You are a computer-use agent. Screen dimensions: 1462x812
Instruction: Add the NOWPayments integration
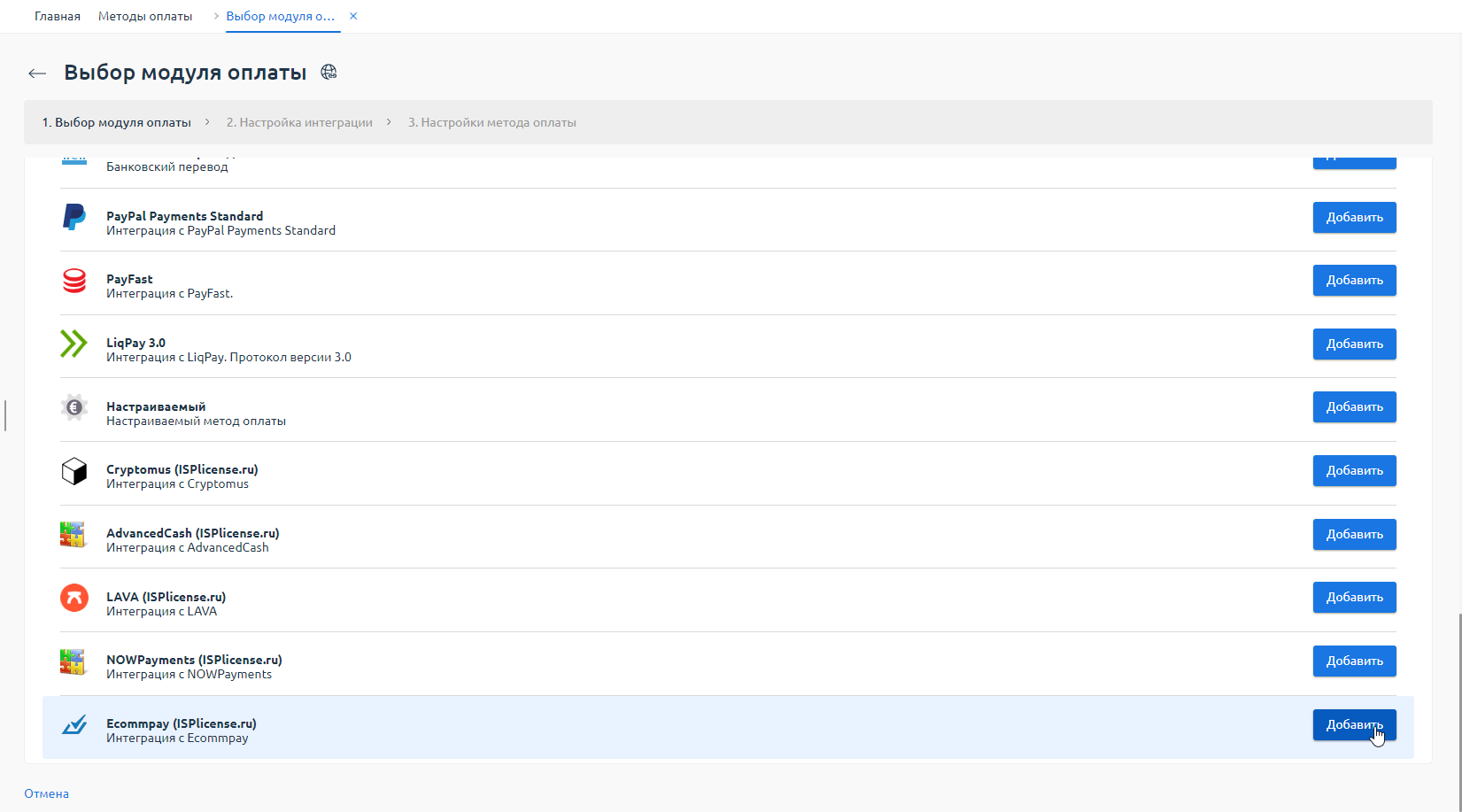coord(1354,661)
